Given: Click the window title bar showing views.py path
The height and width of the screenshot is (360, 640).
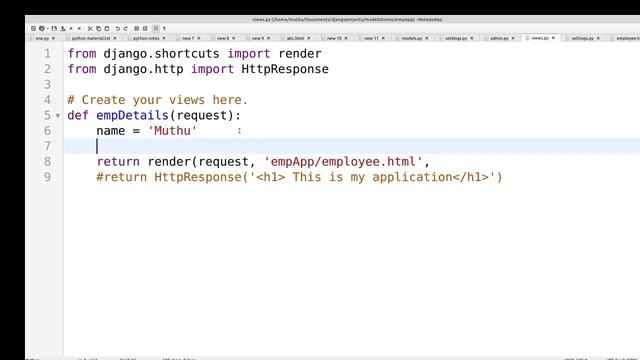Looking at the screenshot, I should coord(347,19).
